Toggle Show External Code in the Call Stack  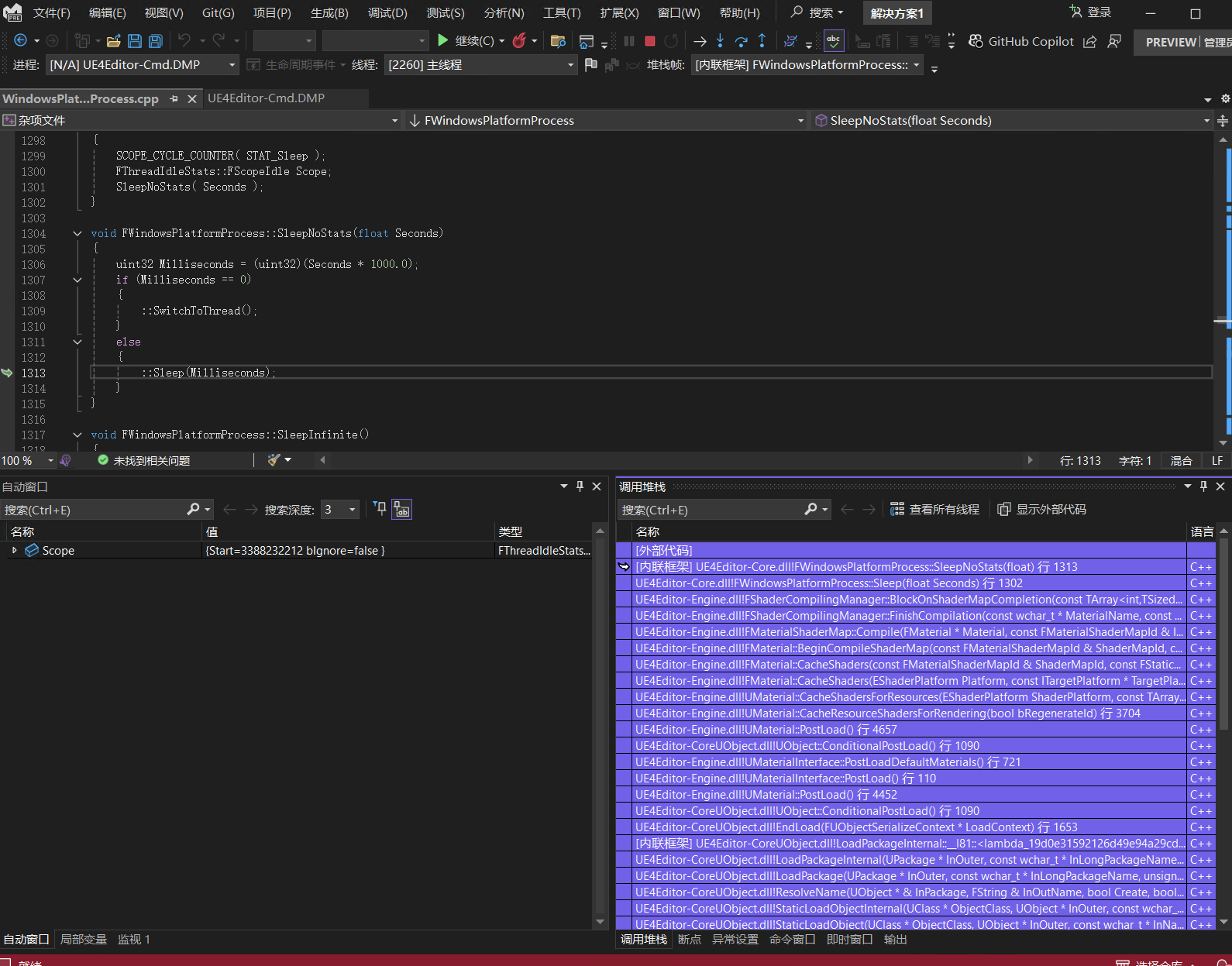point(1041,509)
